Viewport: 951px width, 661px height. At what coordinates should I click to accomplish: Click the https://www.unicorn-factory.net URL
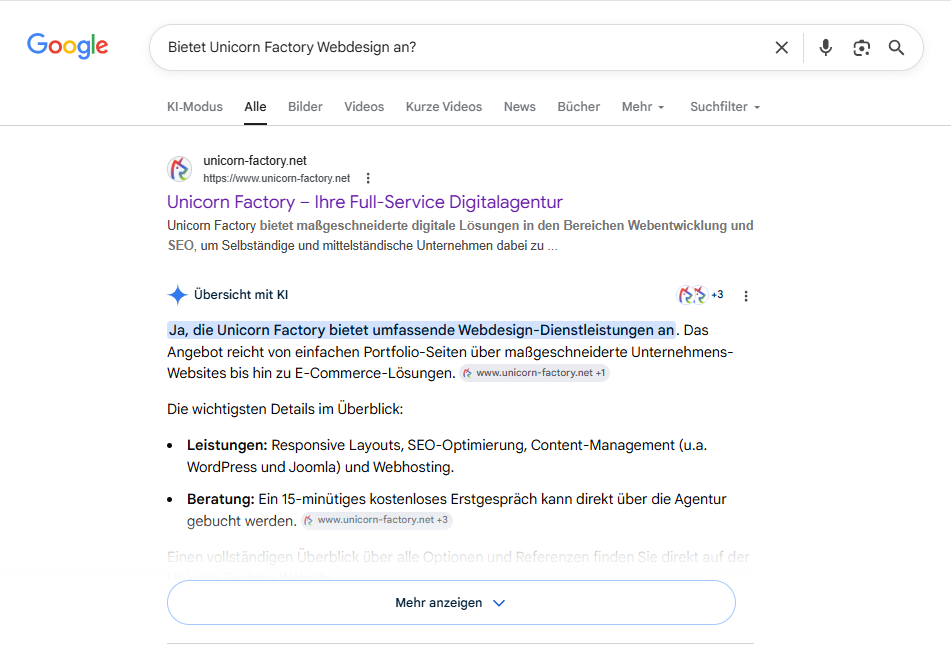[x=277, y=178]
